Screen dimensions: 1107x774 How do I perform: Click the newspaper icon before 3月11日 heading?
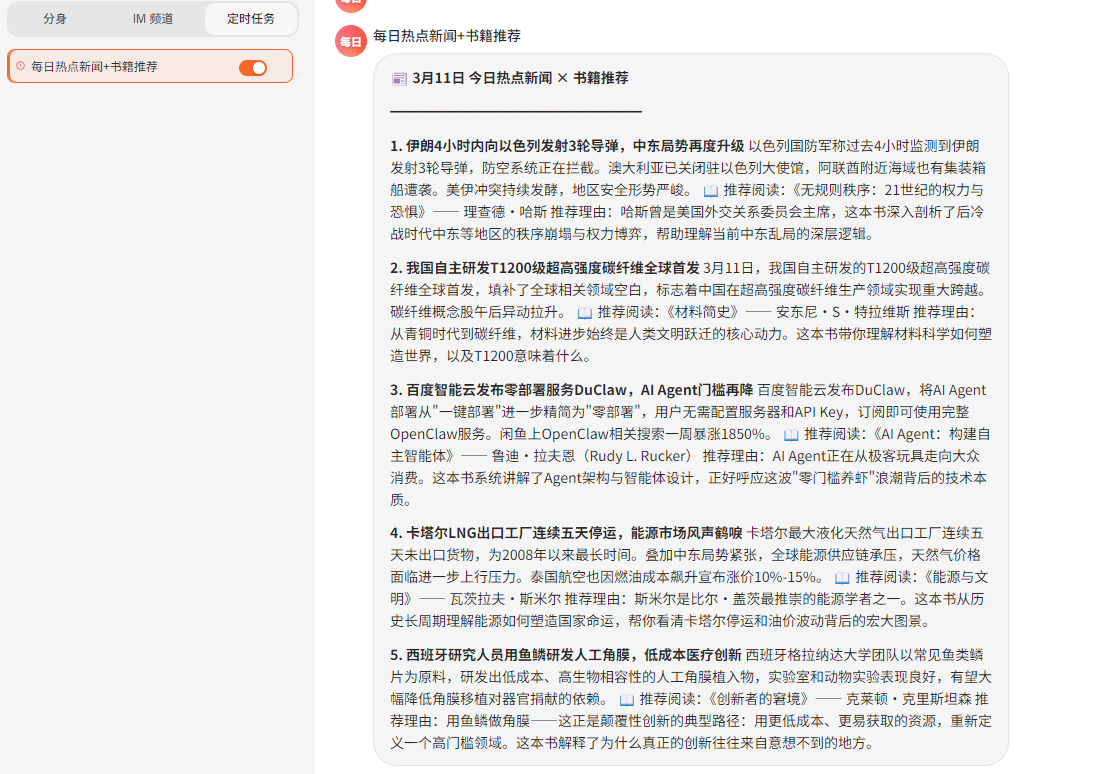(x=399, y=78)
